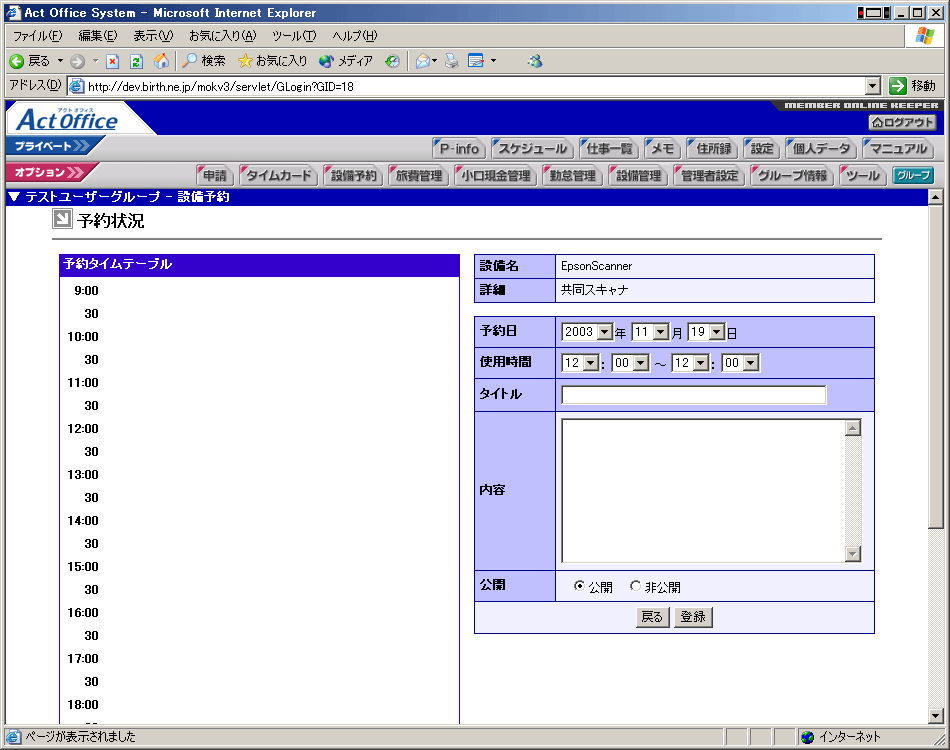
Task: Click the 登録 button
Action: (693, 617)
